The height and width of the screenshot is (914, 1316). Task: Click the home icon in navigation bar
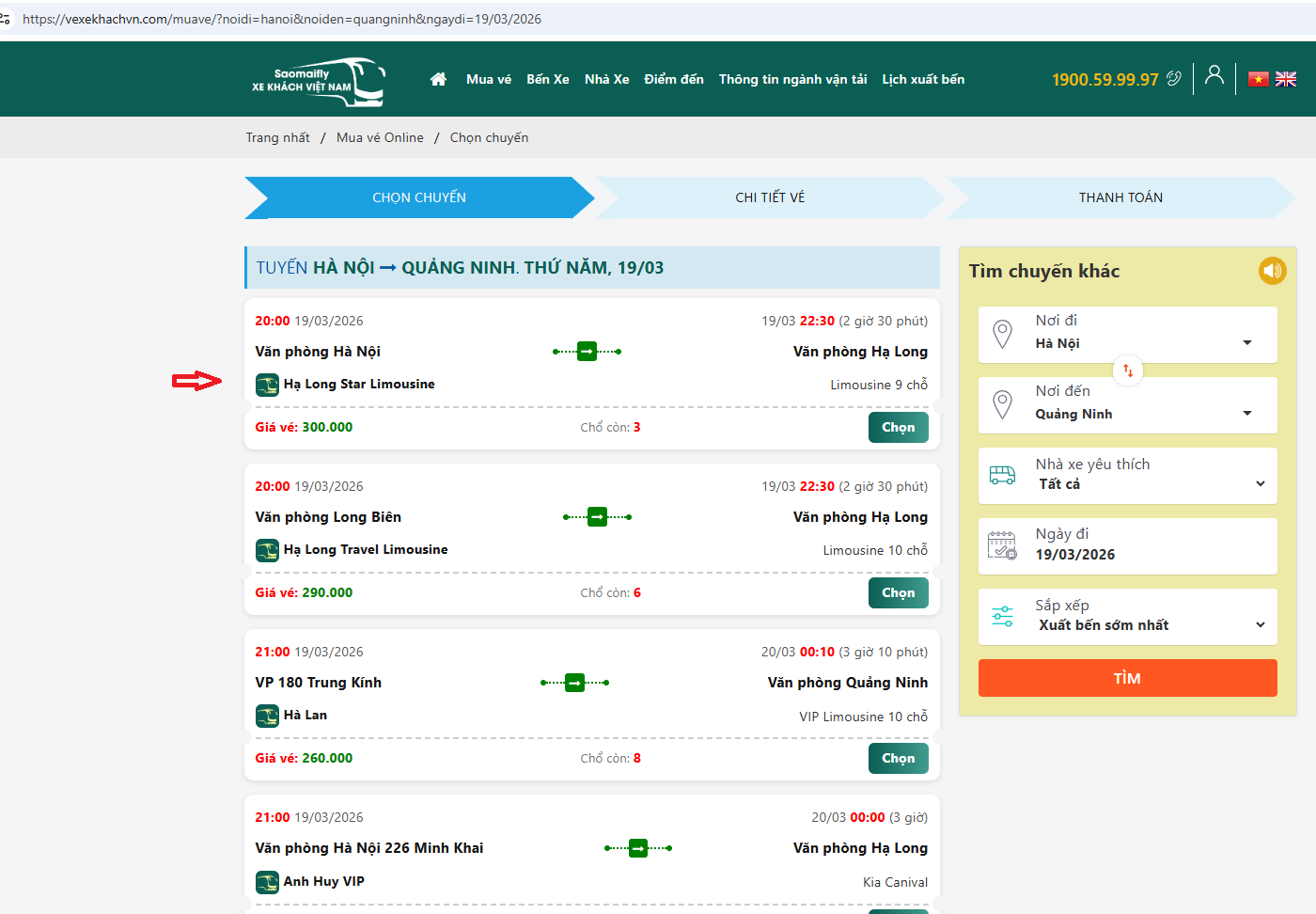tap(438, 80)
